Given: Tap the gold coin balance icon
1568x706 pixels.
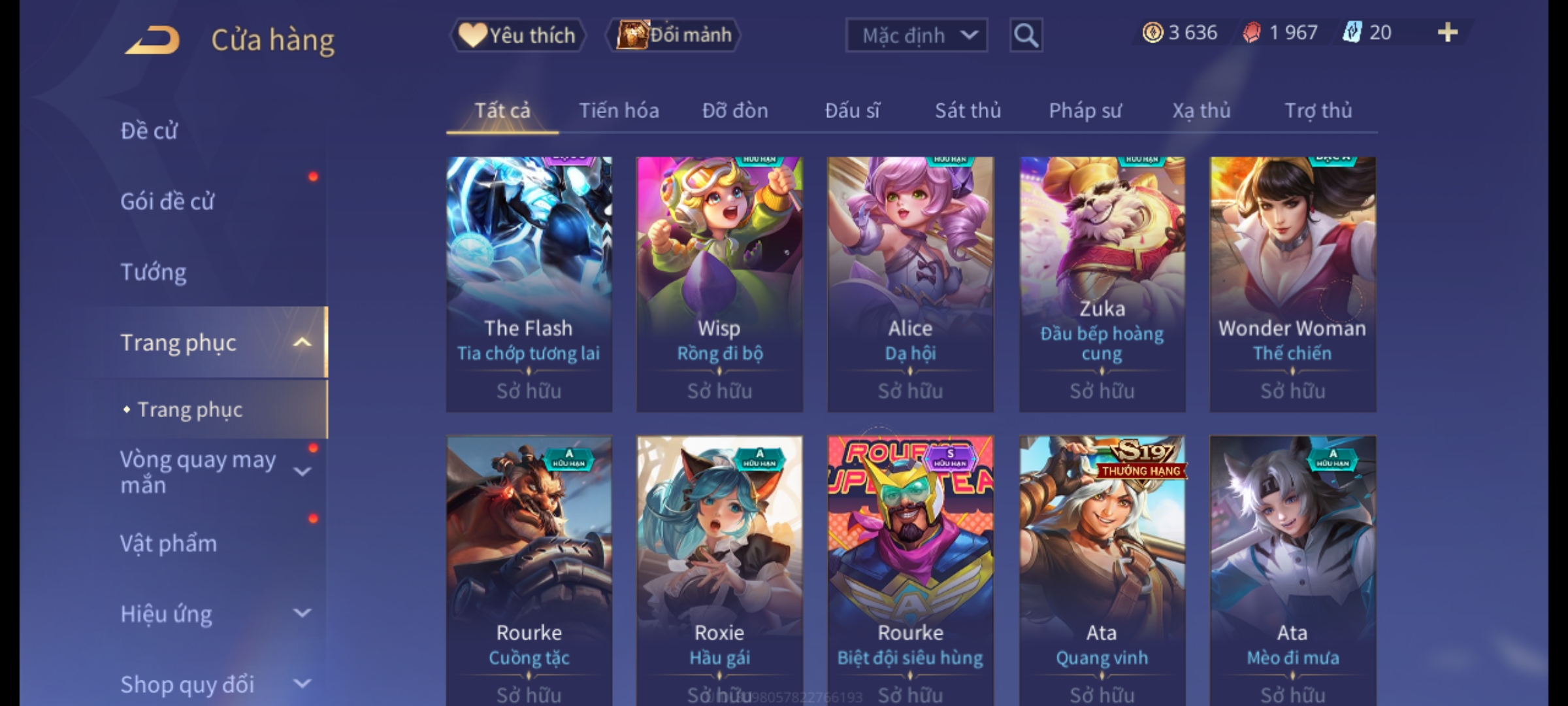Looking at the screenshot, I should click(x=1152, y=33).
